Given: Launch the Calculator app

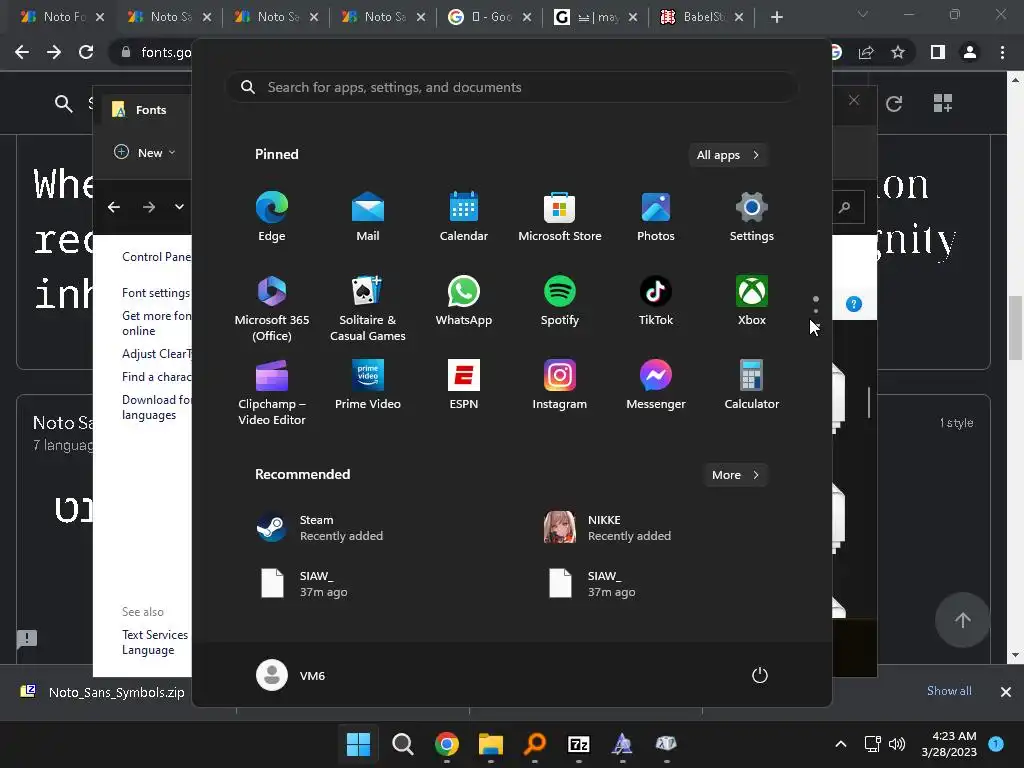Looking at the screenshot, I should point(752,384).
